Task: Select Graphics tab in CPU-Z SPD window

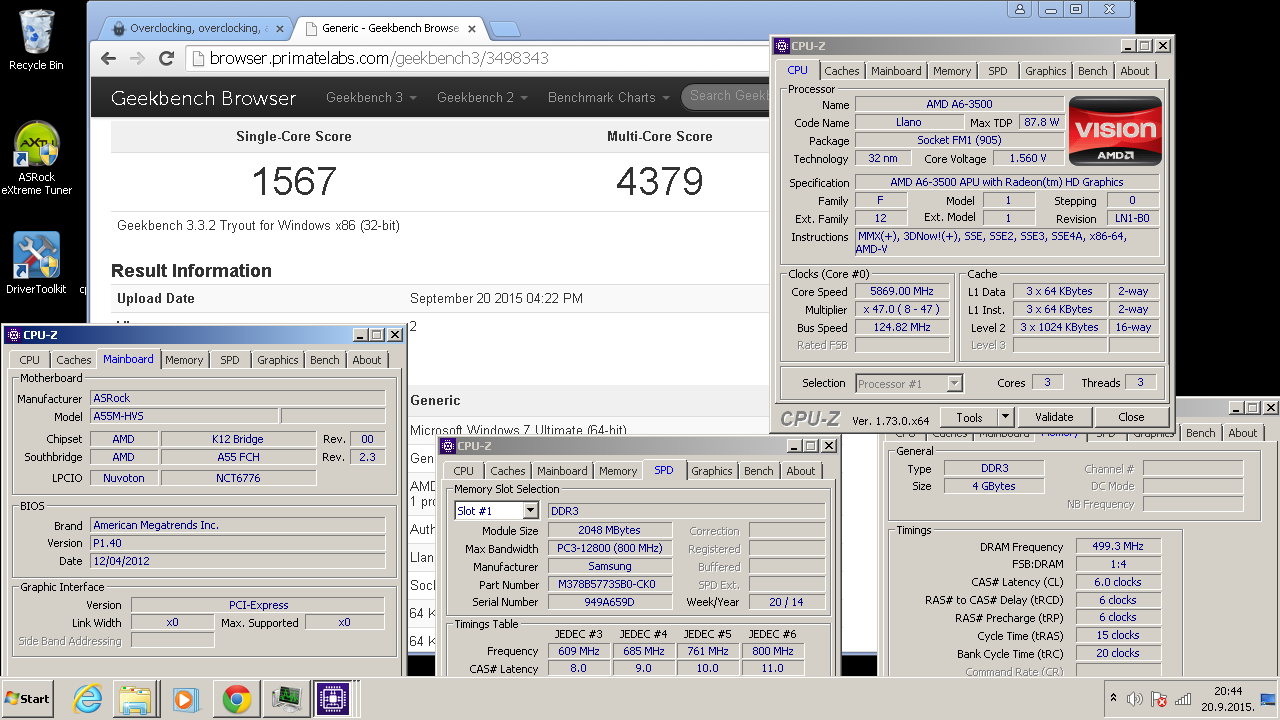Action: pyautogui.click(x=712, y=471)
